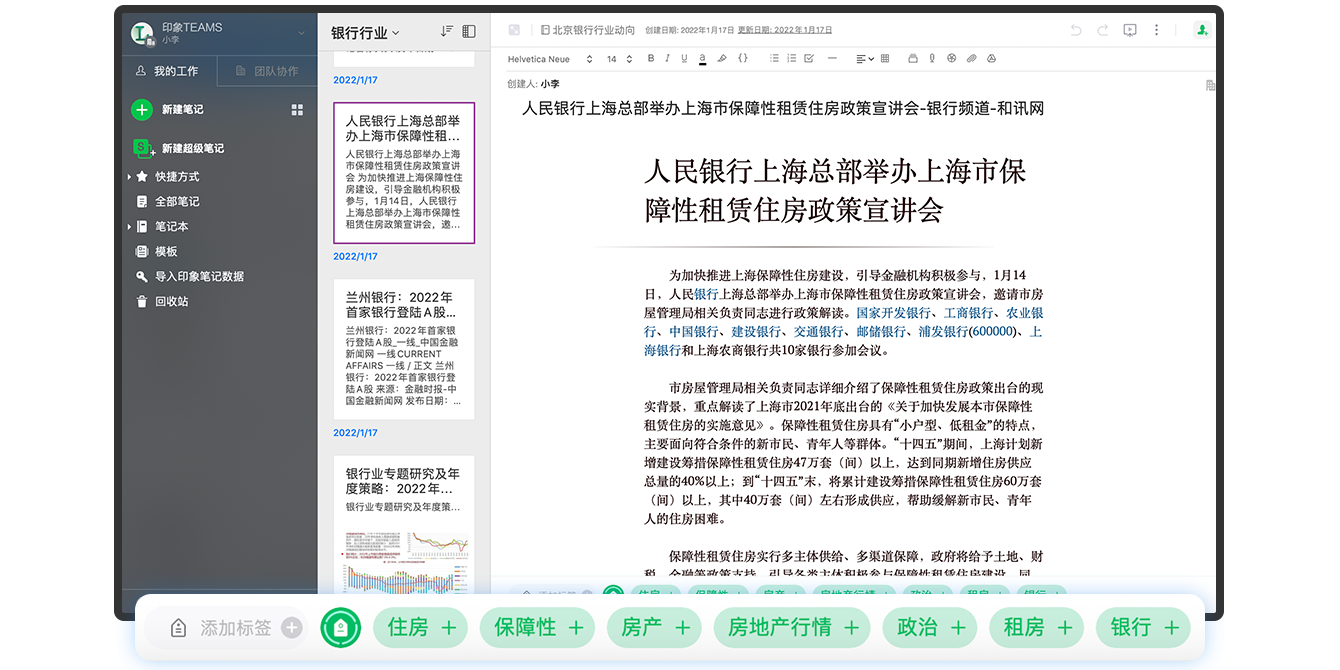
Task: Open the 印象TEAMS account dropdown chevron
Action: (x=302, y=33)
